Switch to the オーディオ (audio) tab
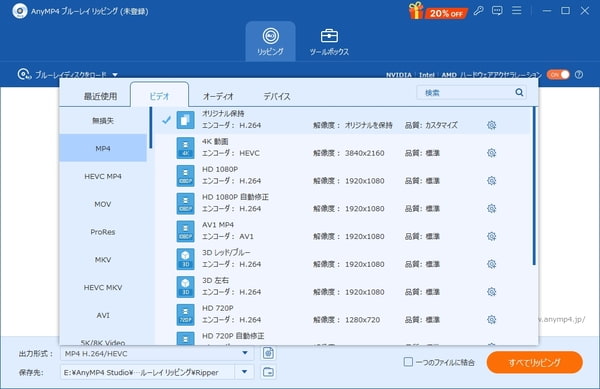 tap(218, 96)
